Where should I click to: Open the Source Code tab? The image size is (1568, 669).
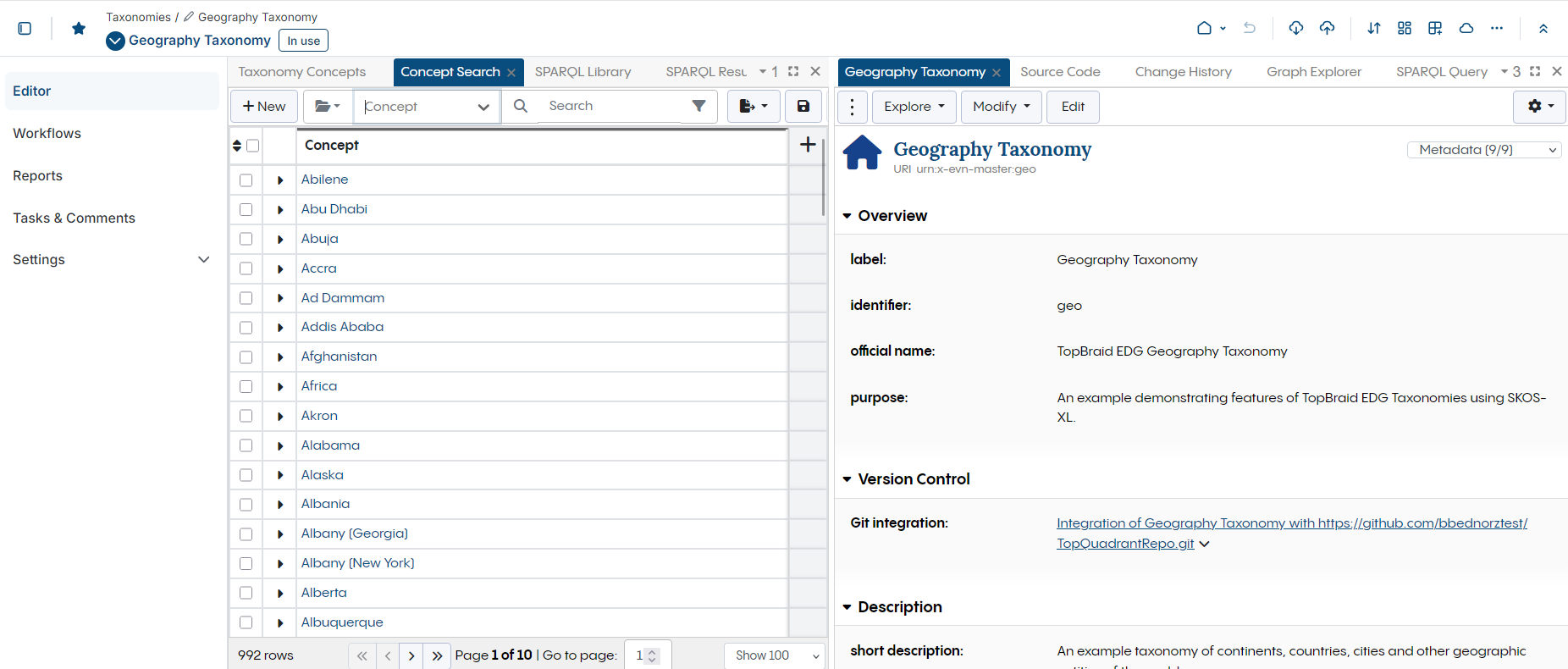pyautogui.click(x=1060, y=72)
